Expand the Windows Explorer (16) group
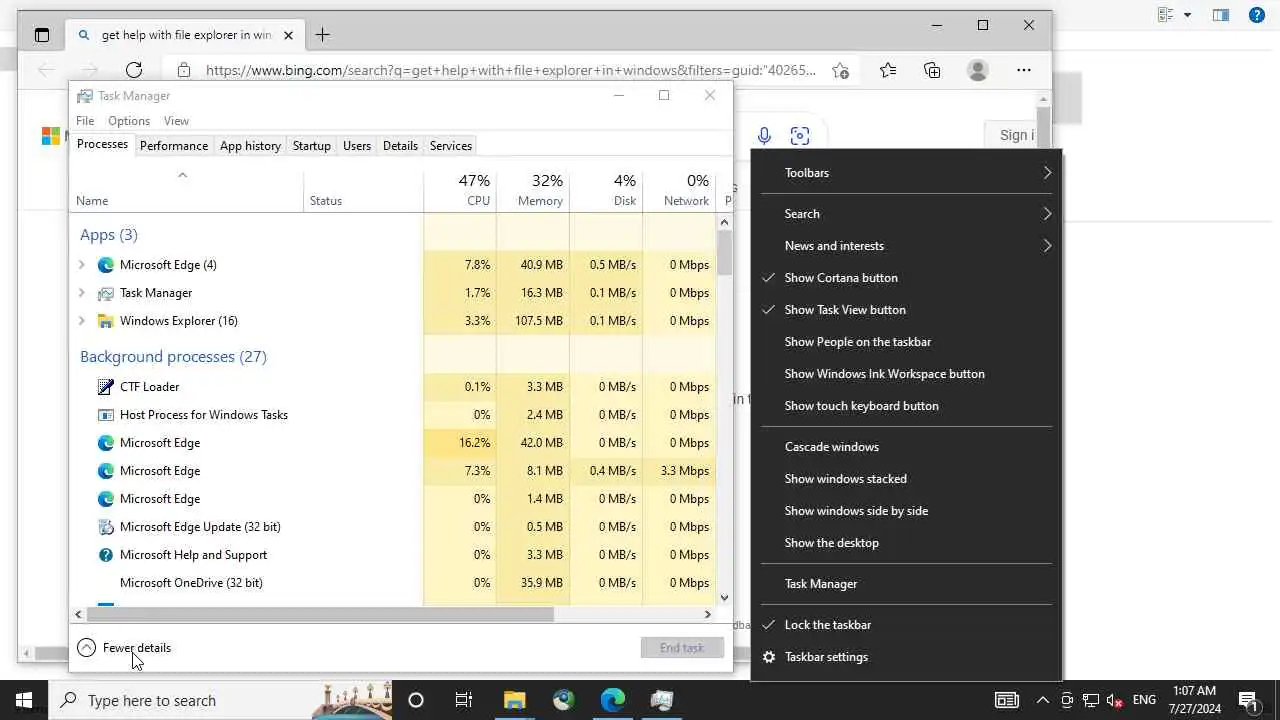The image size is (1280, 720). [x=82, y=321]
